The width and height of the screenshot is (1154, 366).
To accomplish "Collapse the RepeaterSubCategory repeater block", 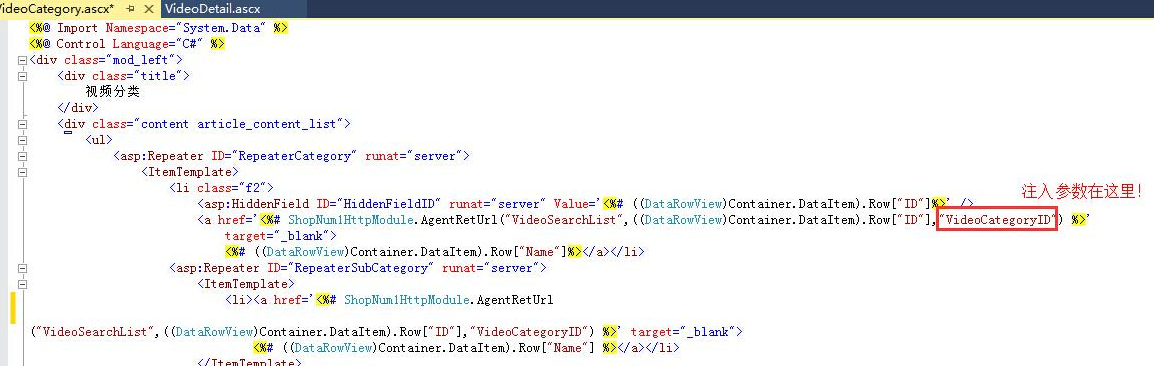I will click(22, 268).
